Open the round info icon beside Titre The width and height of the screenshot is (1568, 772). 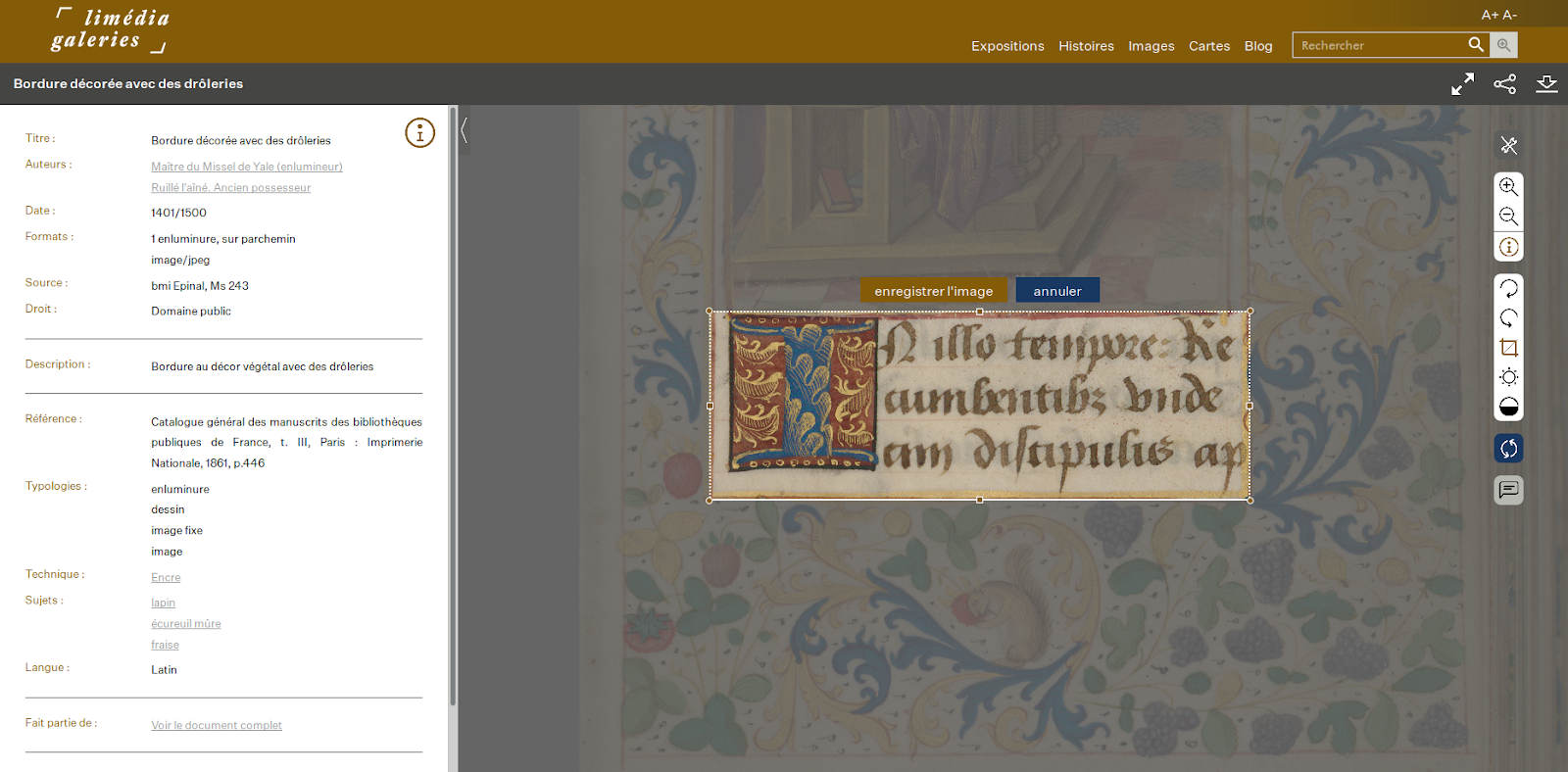[419, 132]
